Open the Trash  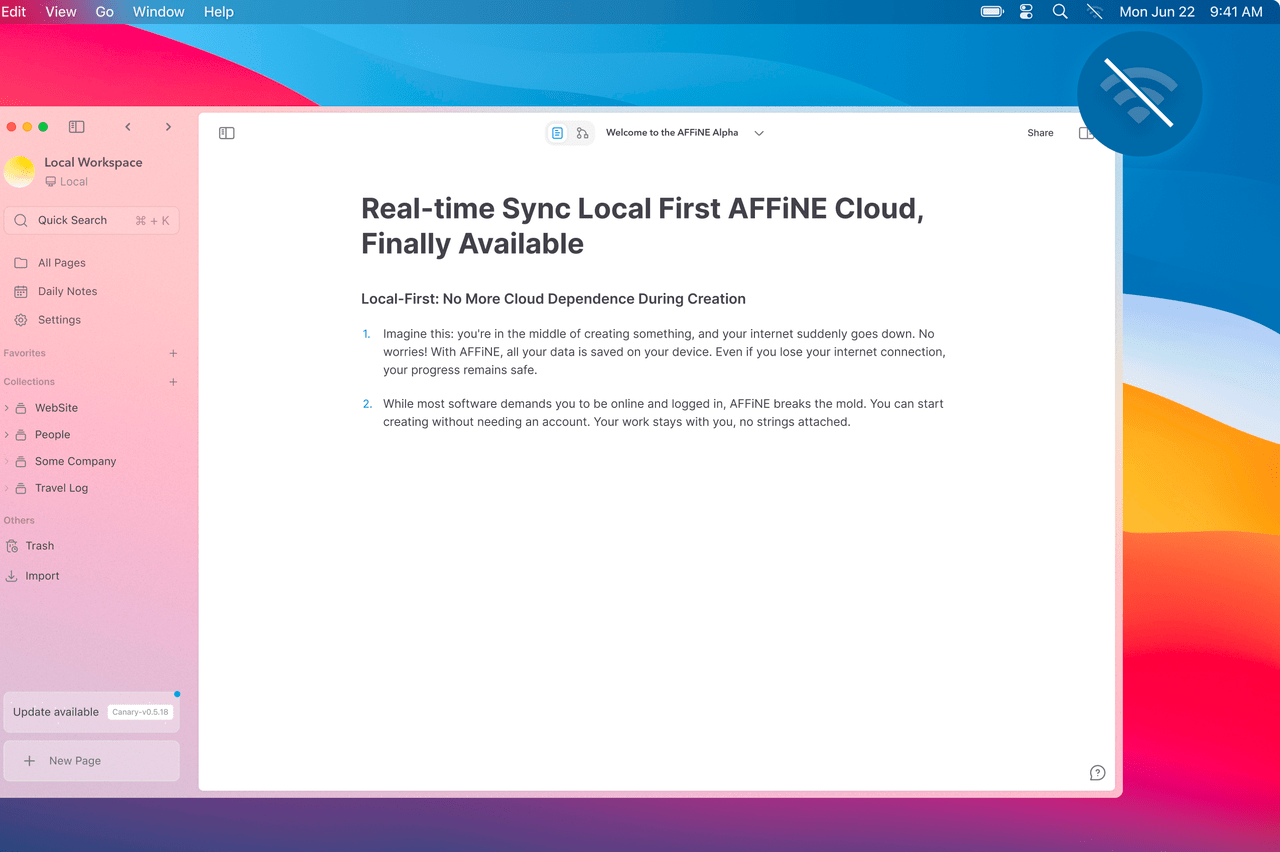(39, 545)
